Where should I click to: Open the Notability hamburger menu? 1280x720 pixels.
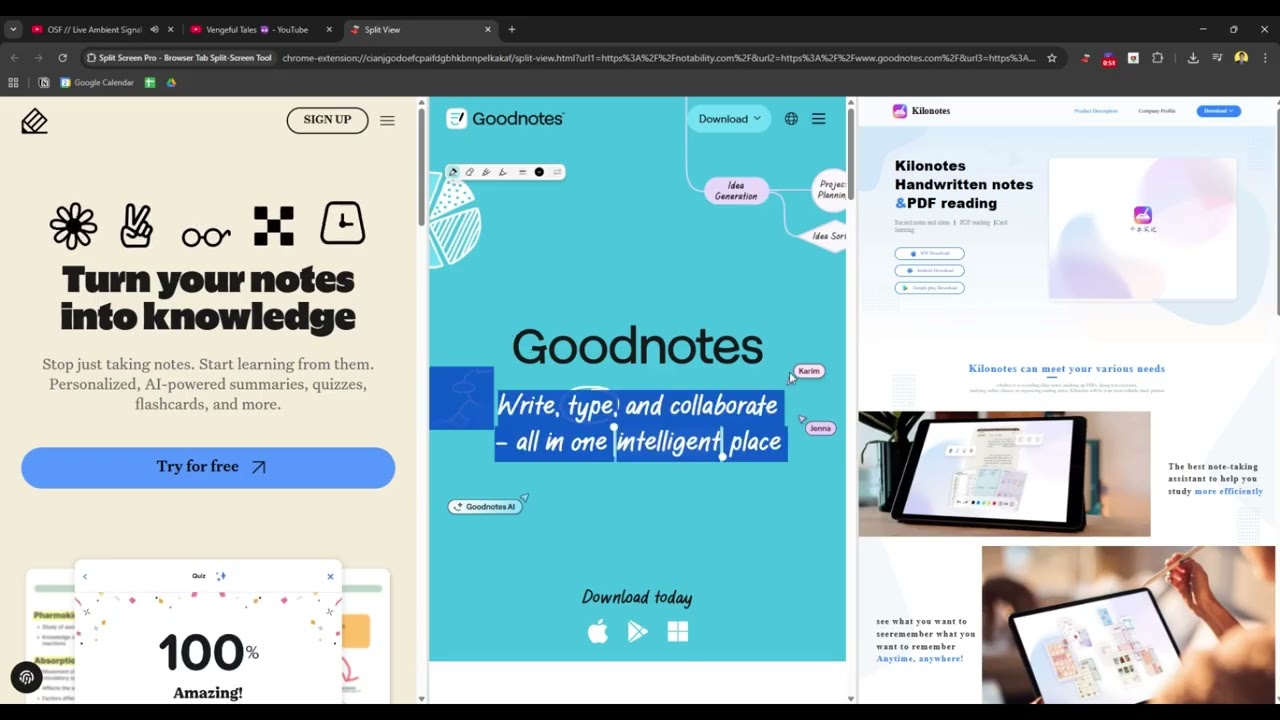click(387, 120)
